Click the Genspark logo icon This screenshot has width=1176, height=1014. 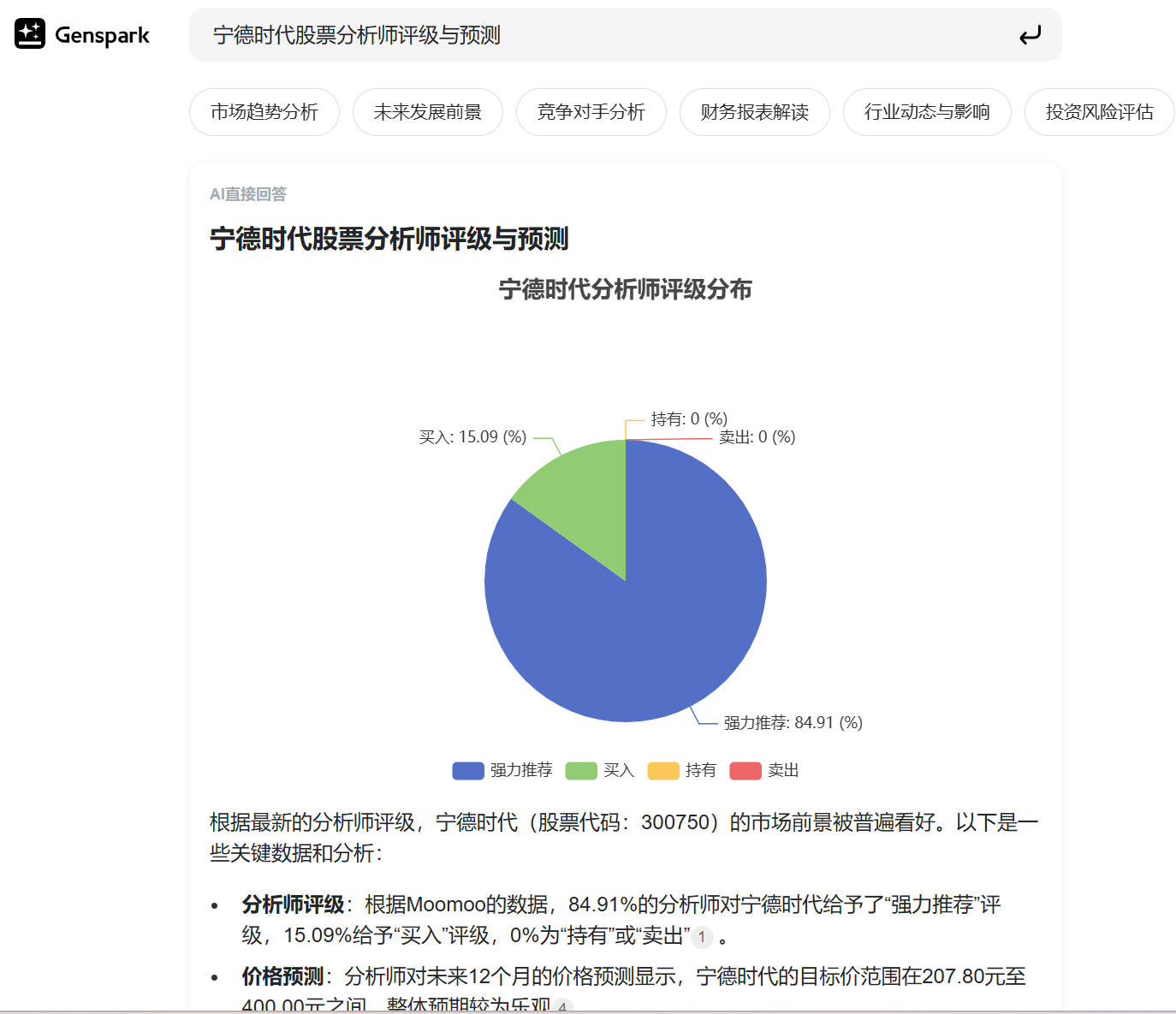coord(30,34)
